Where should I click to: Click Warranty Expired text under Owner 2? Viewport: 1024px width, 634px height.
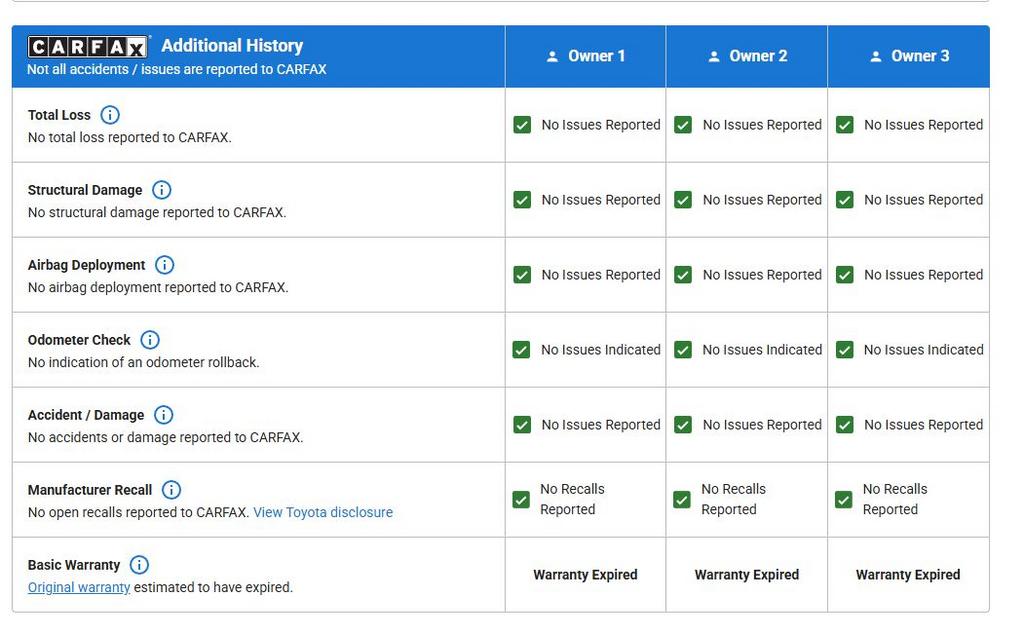[747, 575]
